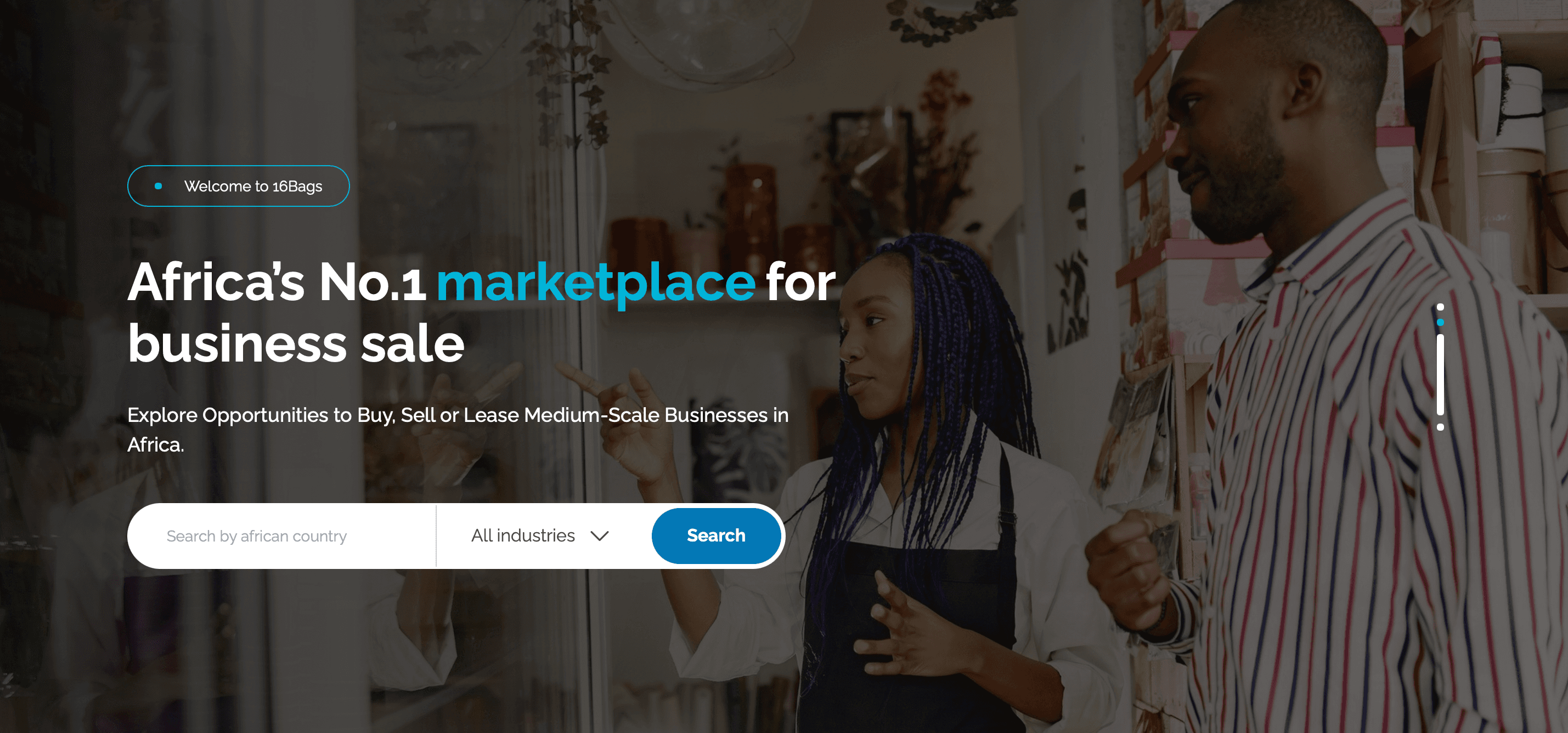Click the Welcome to 16Bags pill
The image size is (1568, 733).
(239, 185)
